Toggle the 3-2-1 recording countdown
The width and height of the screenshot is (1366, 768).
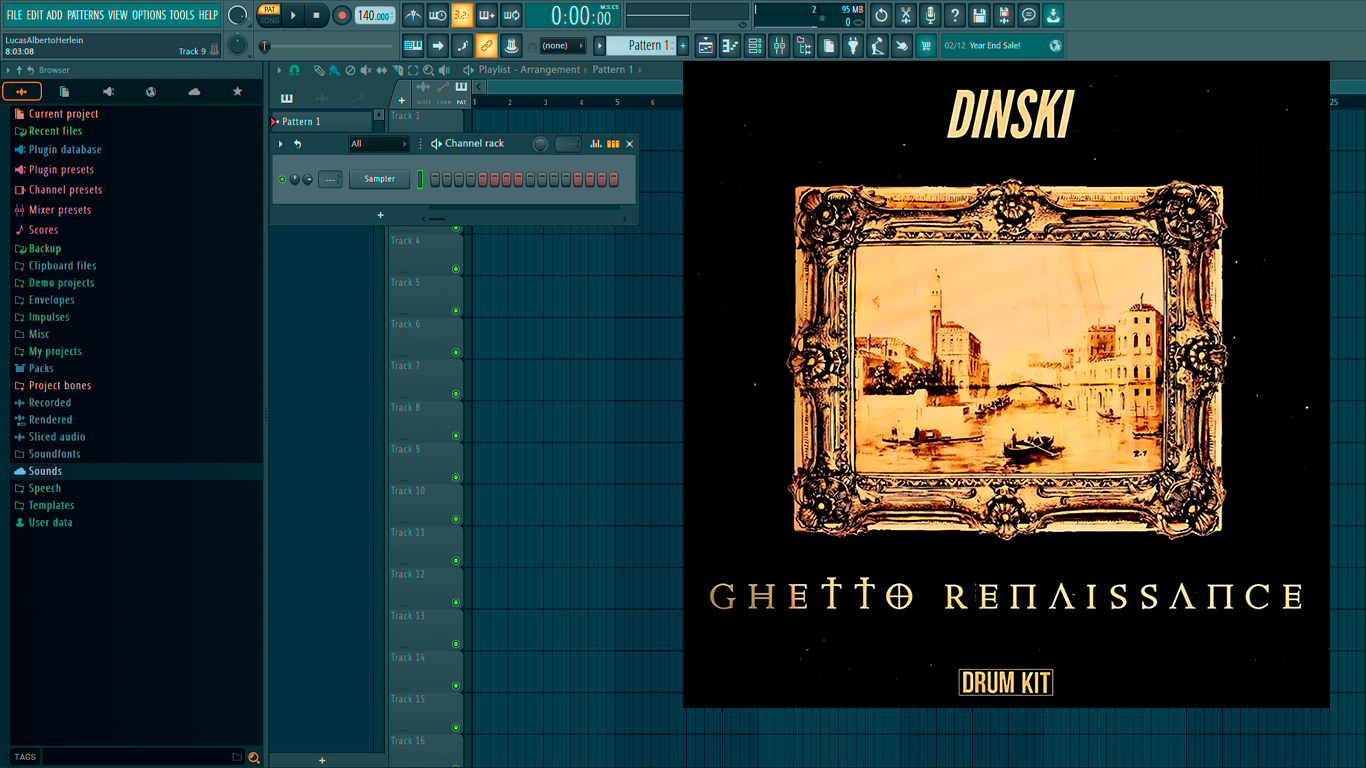tap(462, 15)
